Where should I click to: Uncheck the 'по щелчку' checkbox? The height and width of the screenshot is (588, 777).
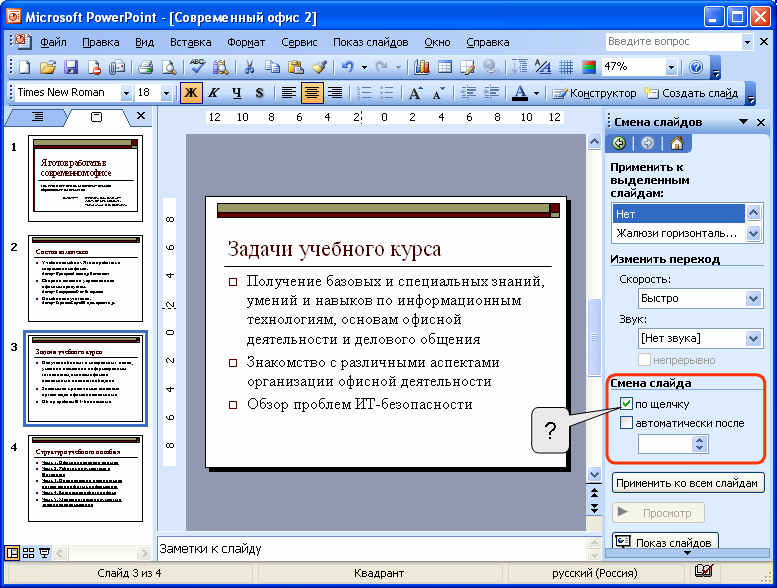626,404
